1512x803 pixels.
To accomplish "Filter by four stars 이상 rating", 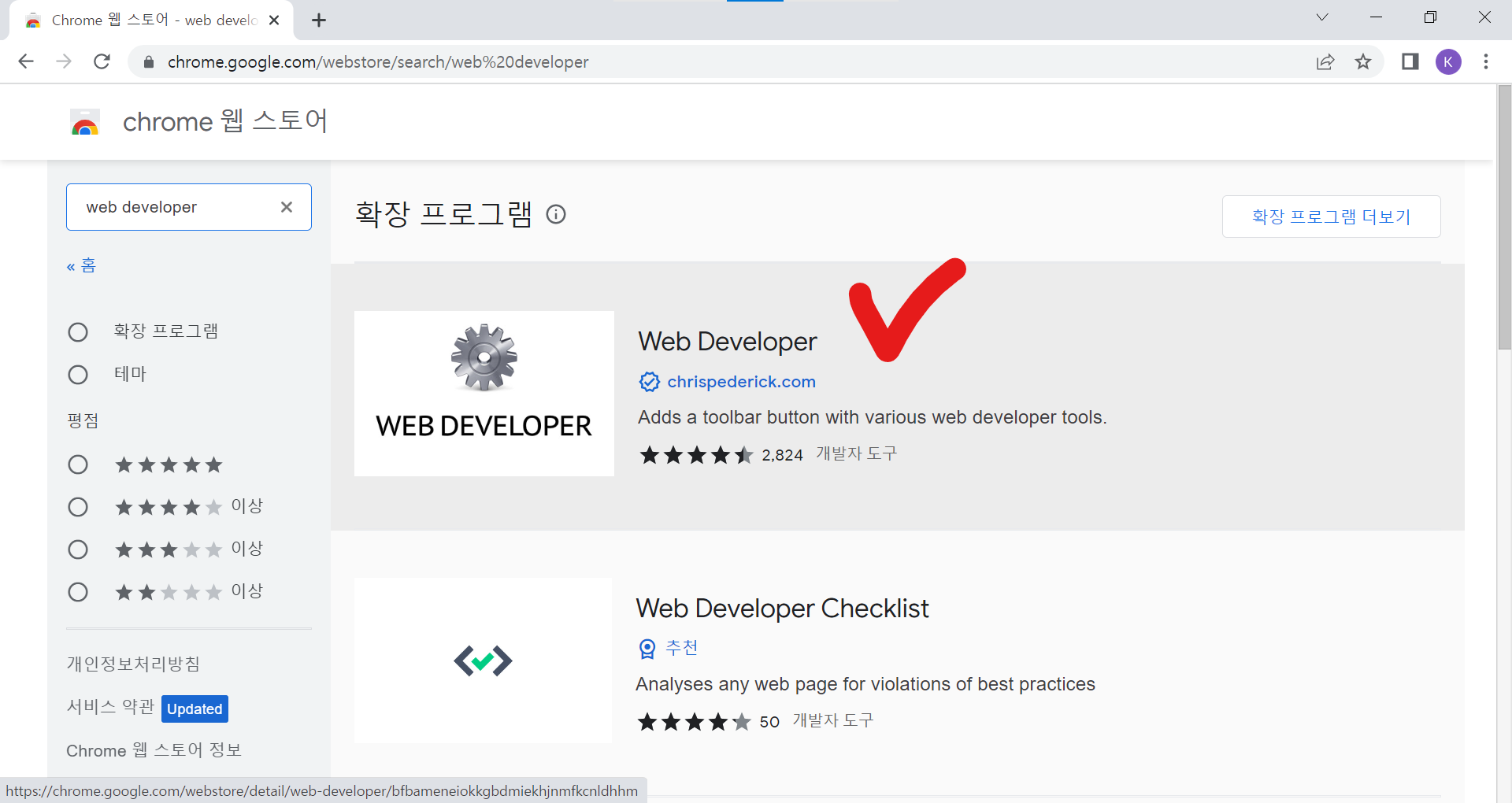I will click(x=78, y=507).
